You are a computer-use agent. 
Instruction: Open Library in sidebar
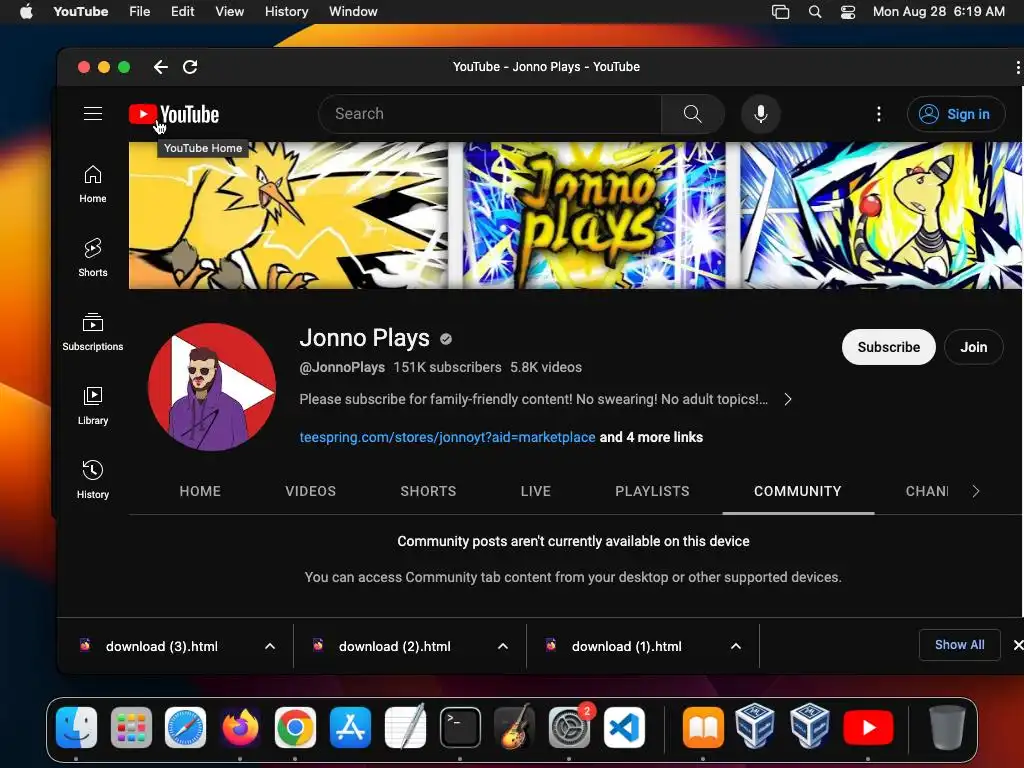click(93, 406)
